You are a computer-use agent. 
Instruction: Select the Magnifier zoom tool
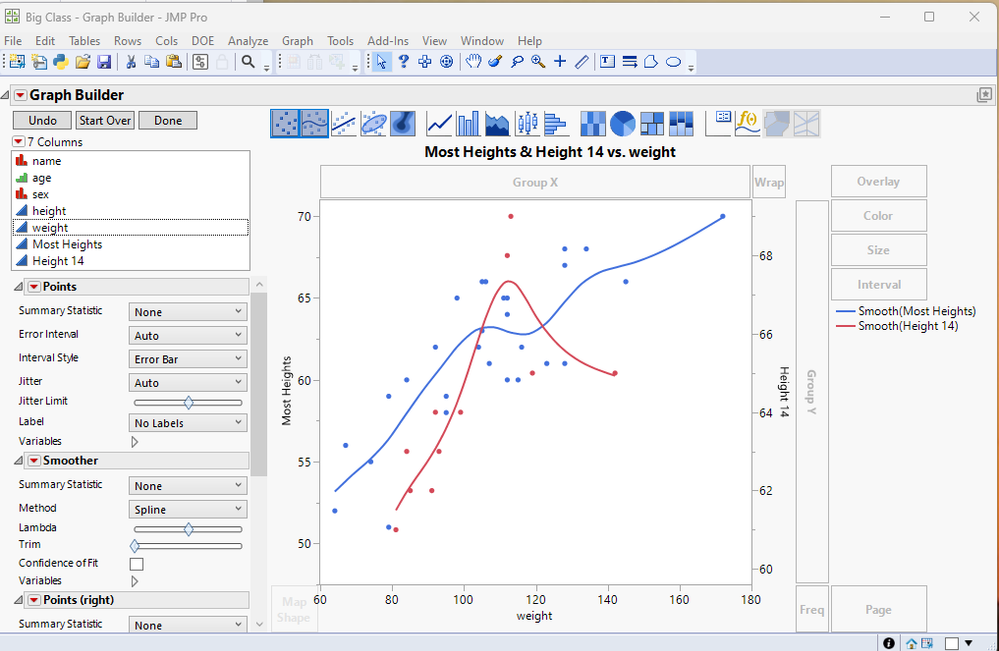point(538,62)
